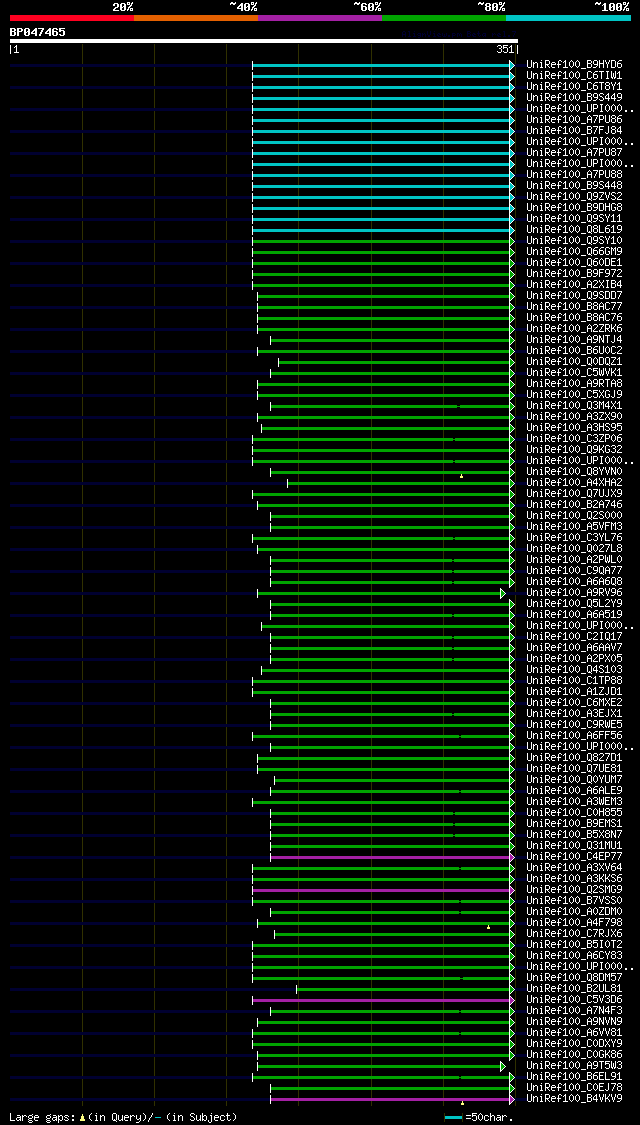Select hit label UniRef100_C5V3D6
The width and height of the screenshot is (640, 1125).
[574, 999]
